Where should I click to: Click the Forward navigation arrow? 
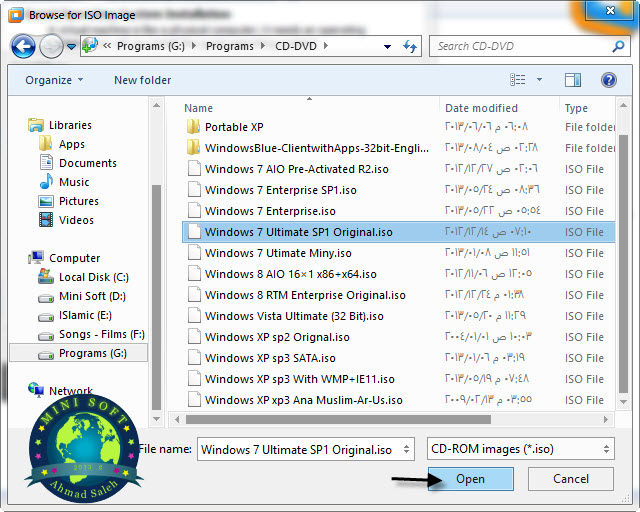pos(51,46)
